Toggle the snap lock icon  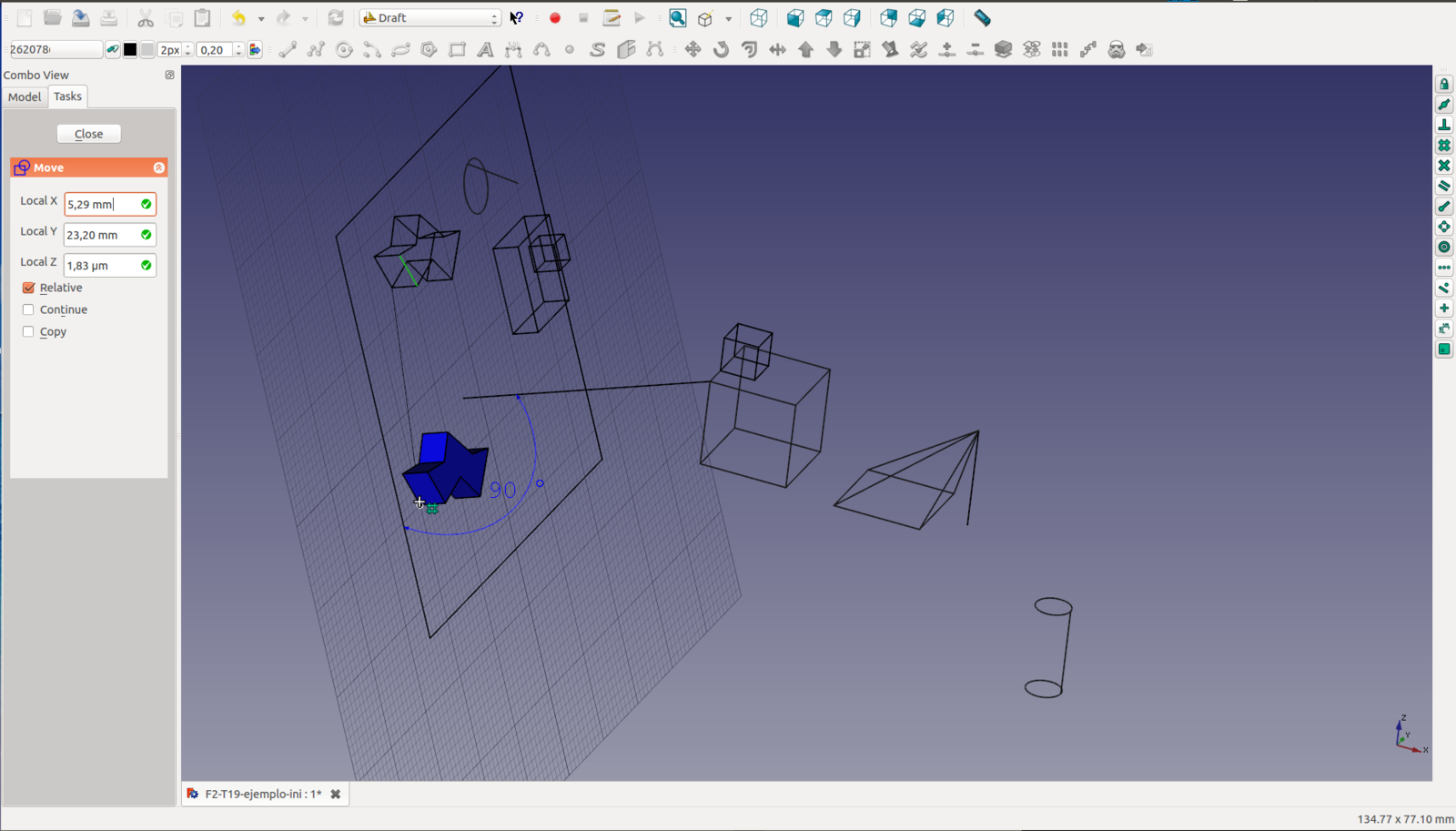(x=1444, y=85)
